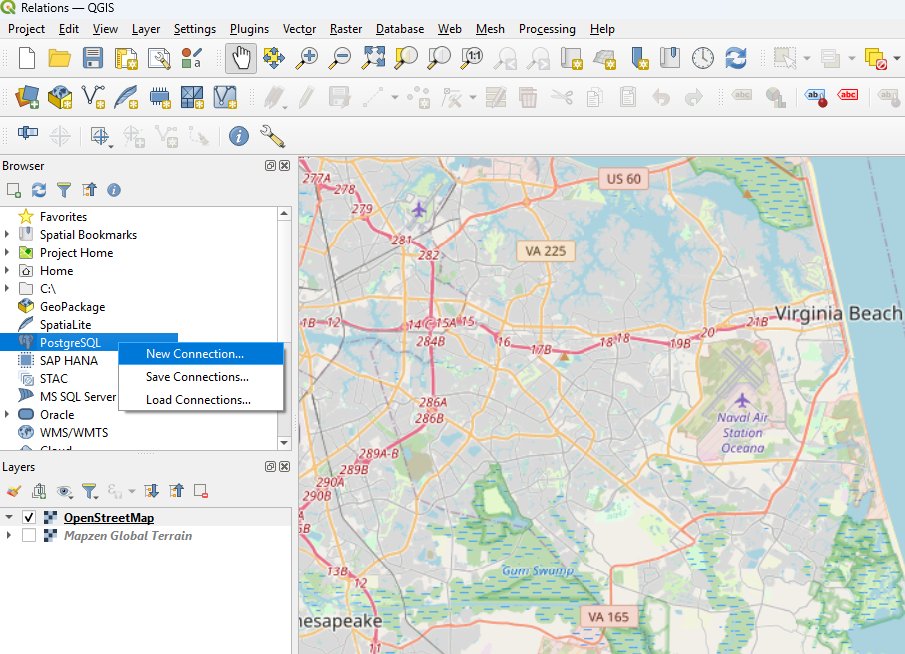Click New Mesh Layer icon
Viewport: 905px width, 654px height.
point(192,97)
